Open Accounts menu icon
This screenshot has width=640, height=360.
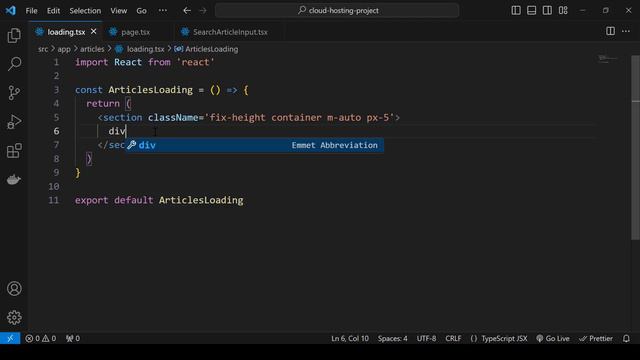tap(14, 289)
